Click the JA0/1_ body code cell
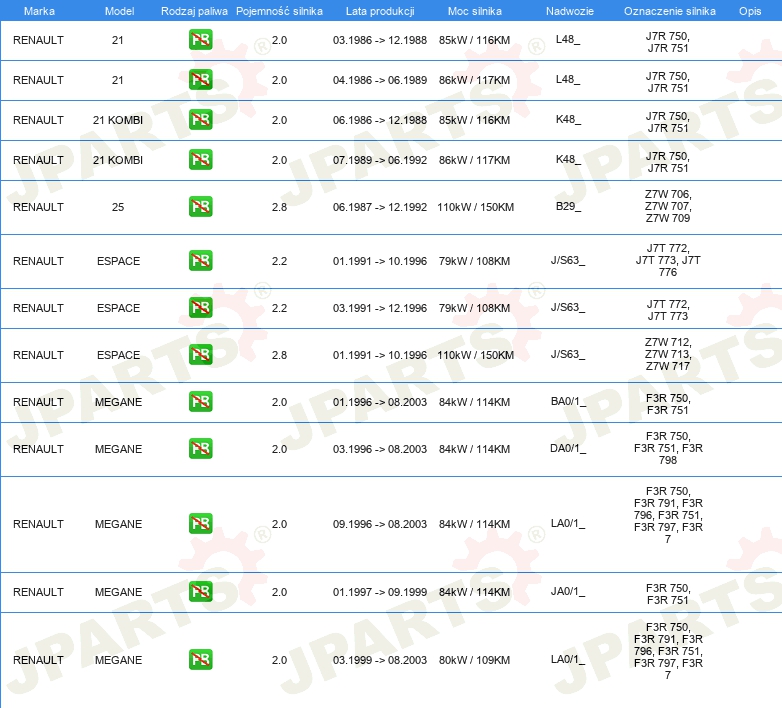The image size is (782, 708). coord(568,591)
